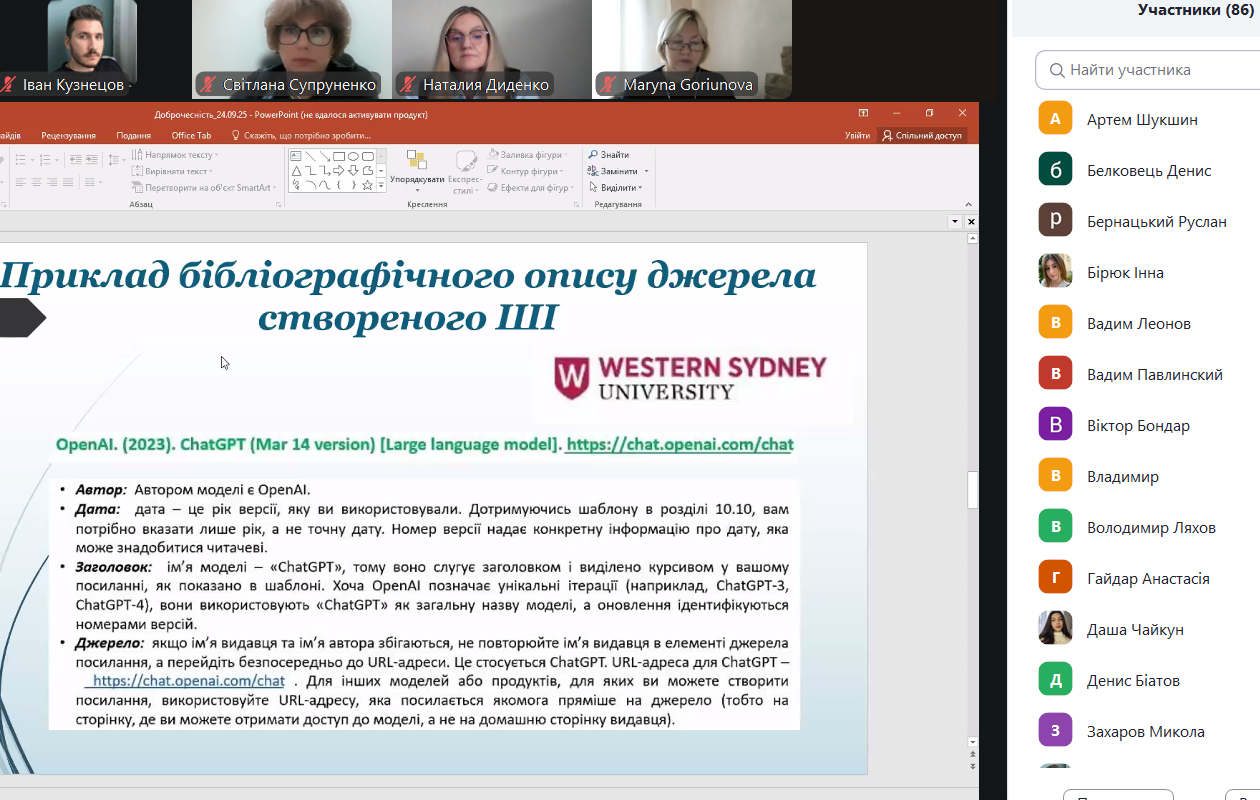1260x800 pixels.
Task: Open the Рецензування ribbon tab
Action: tap(69, 135)
